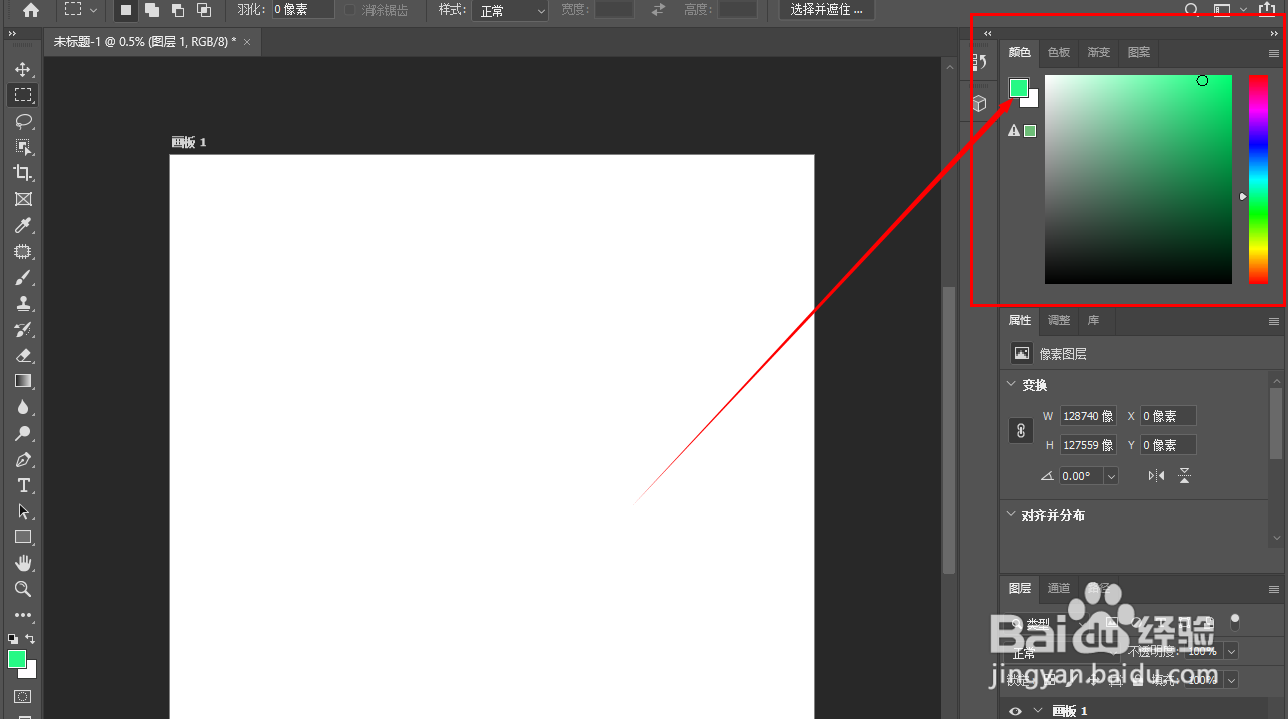Click the 选择并遮住 button
Screen dimensions: 1288x719
point(826,10)
